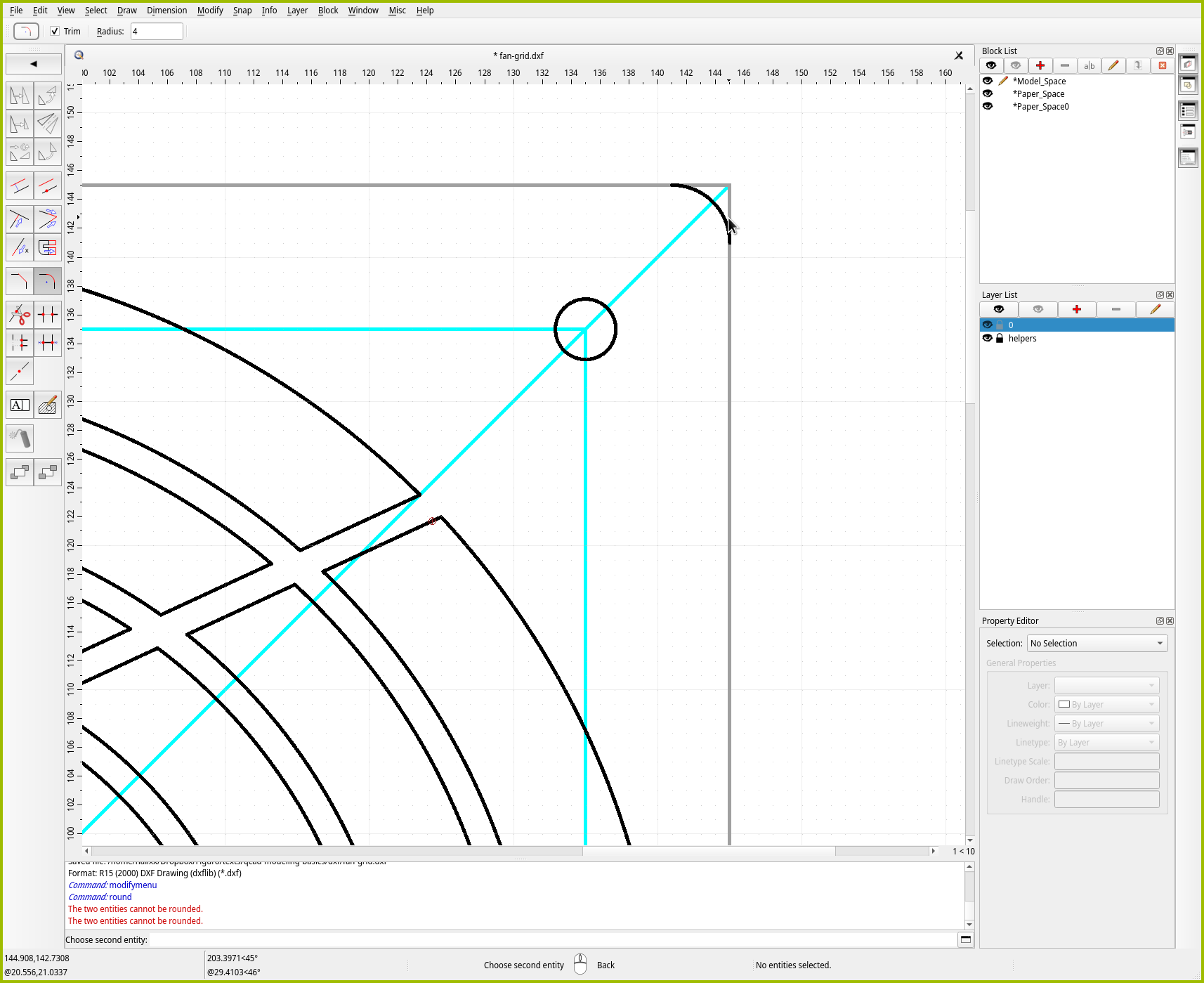Remove block using minus icon in Block List
The image size is (1204, 983).
[x=1064, y=65]
